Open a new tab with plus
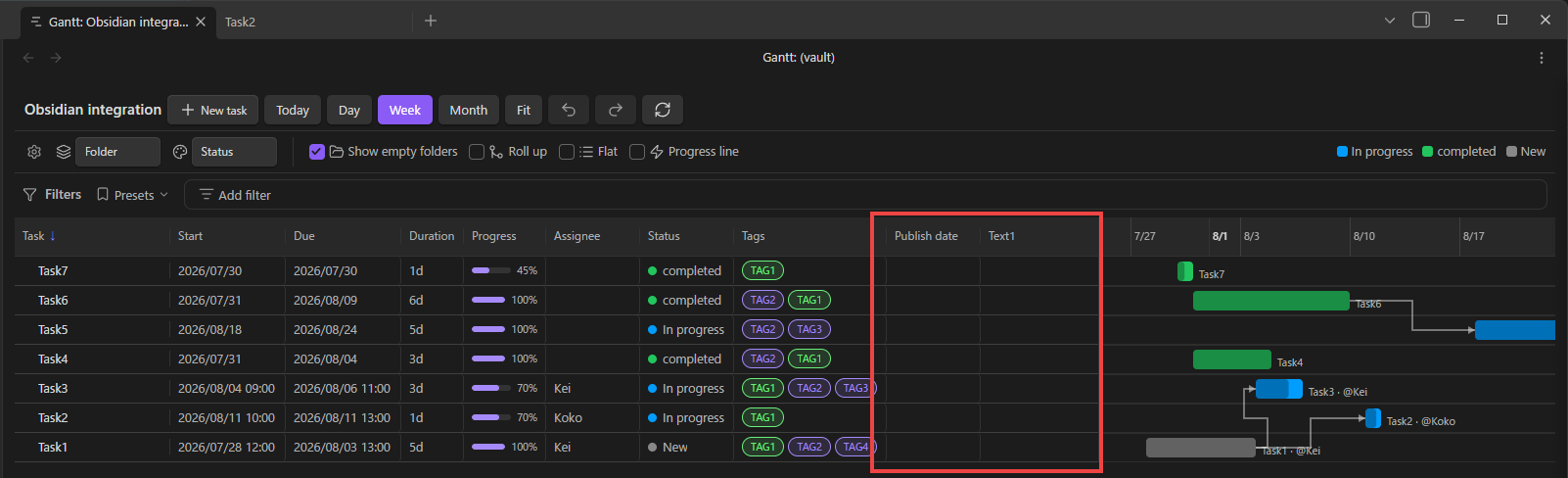 pos(431,21)
